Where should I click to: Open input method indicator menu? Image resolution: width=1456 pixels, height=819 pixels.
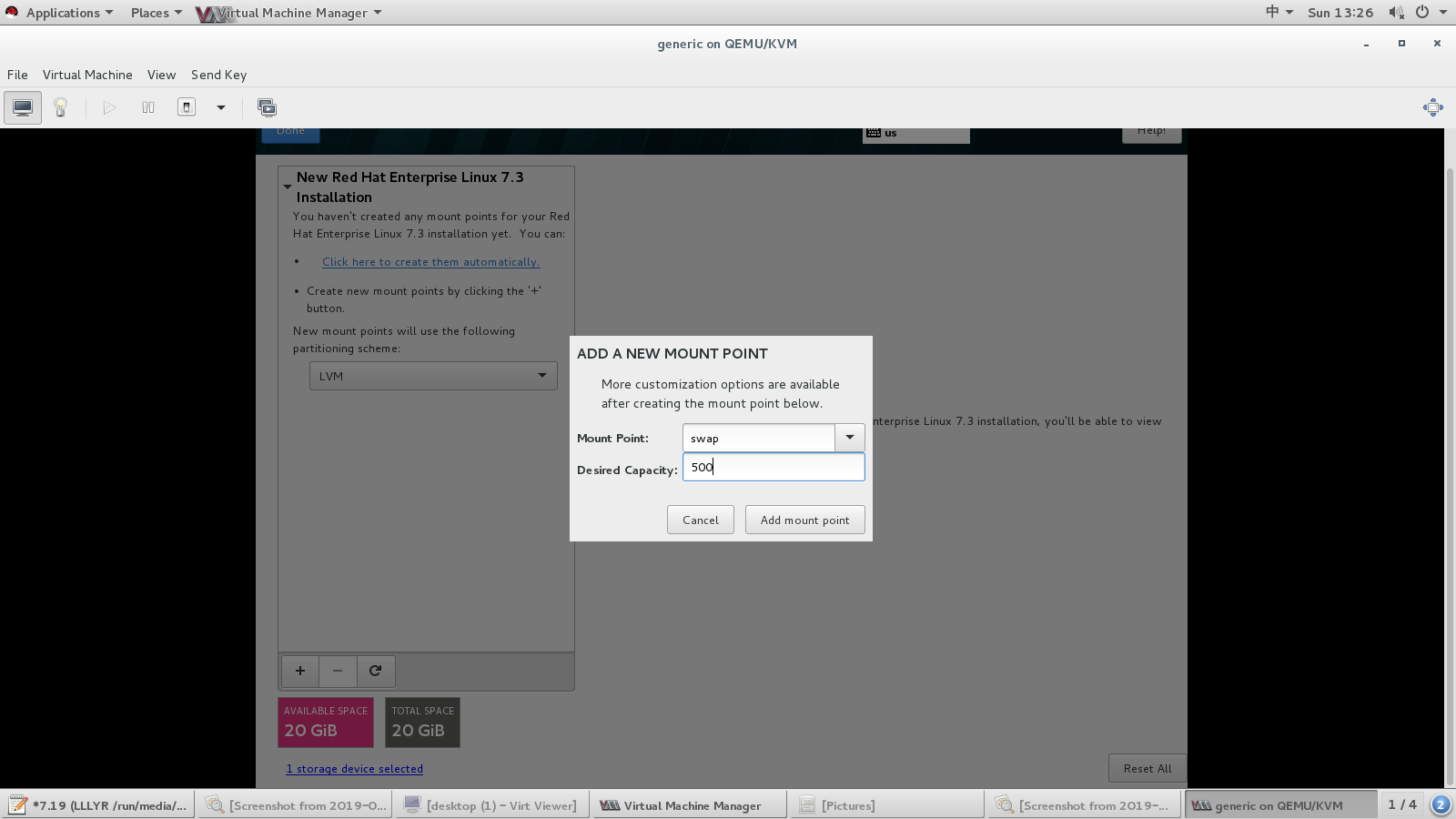tap(1279, 13)
